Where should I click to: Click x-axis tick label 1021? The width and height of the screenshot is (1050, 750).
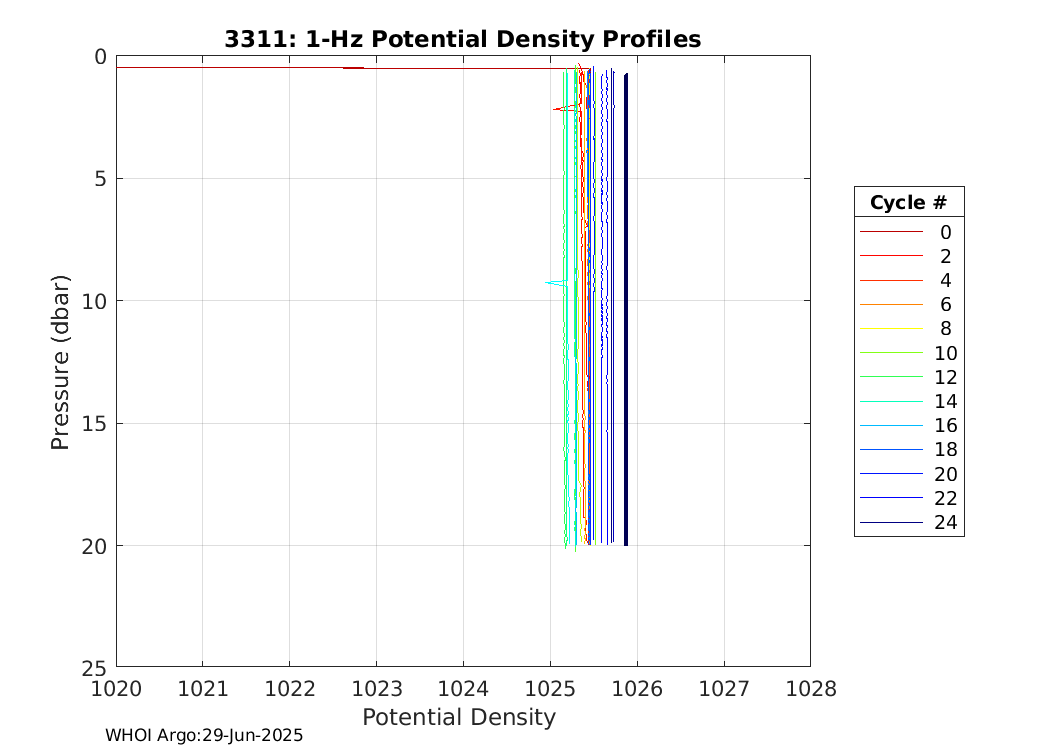coord(203,688)
